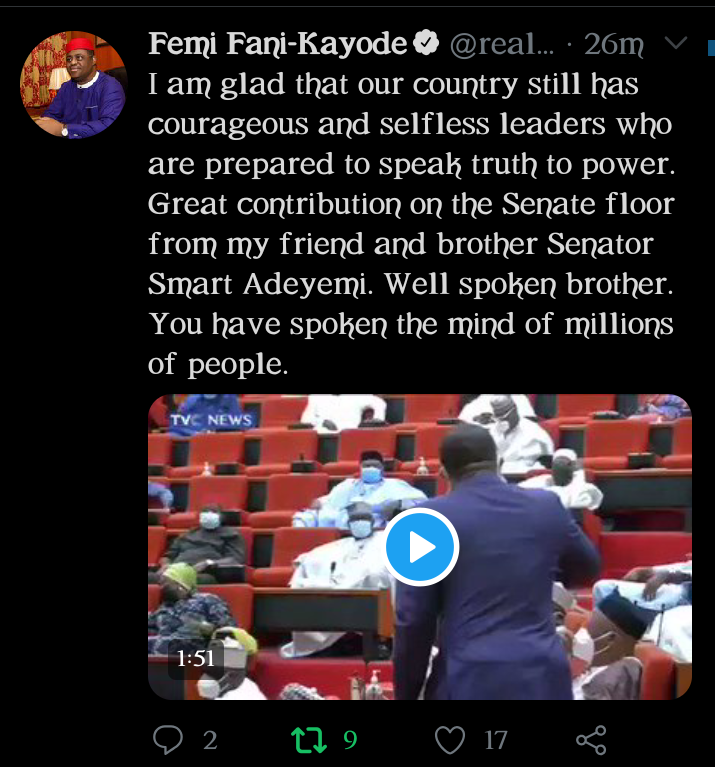Play the Senate floor video
The width and height of the screenshot is (715, 767).
click(x=420, y=546)
